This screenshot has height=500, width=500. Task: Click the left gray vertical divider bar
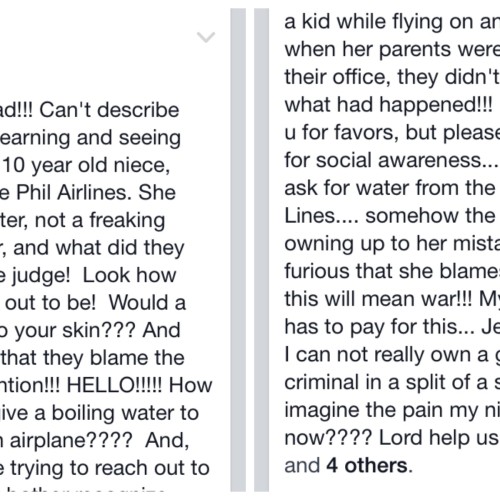238,250
